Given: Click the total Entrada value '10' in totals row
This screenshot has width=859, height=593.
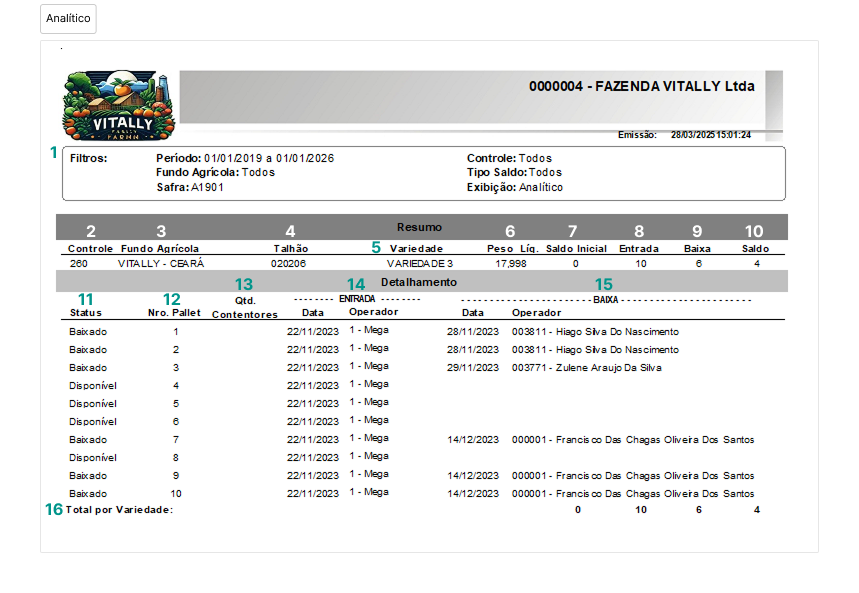Looking at the screenshot, I should [641, 510].
